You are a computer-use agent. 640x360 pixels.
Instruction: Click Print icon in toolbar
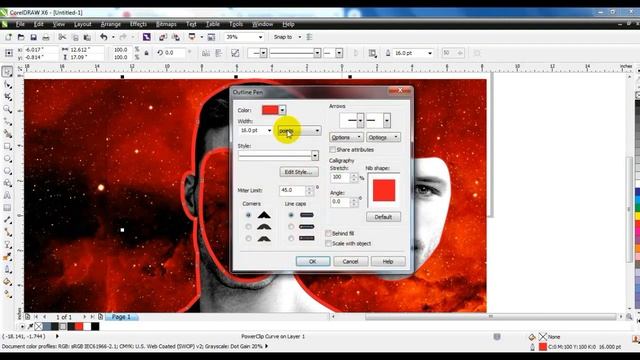point(46,37)
